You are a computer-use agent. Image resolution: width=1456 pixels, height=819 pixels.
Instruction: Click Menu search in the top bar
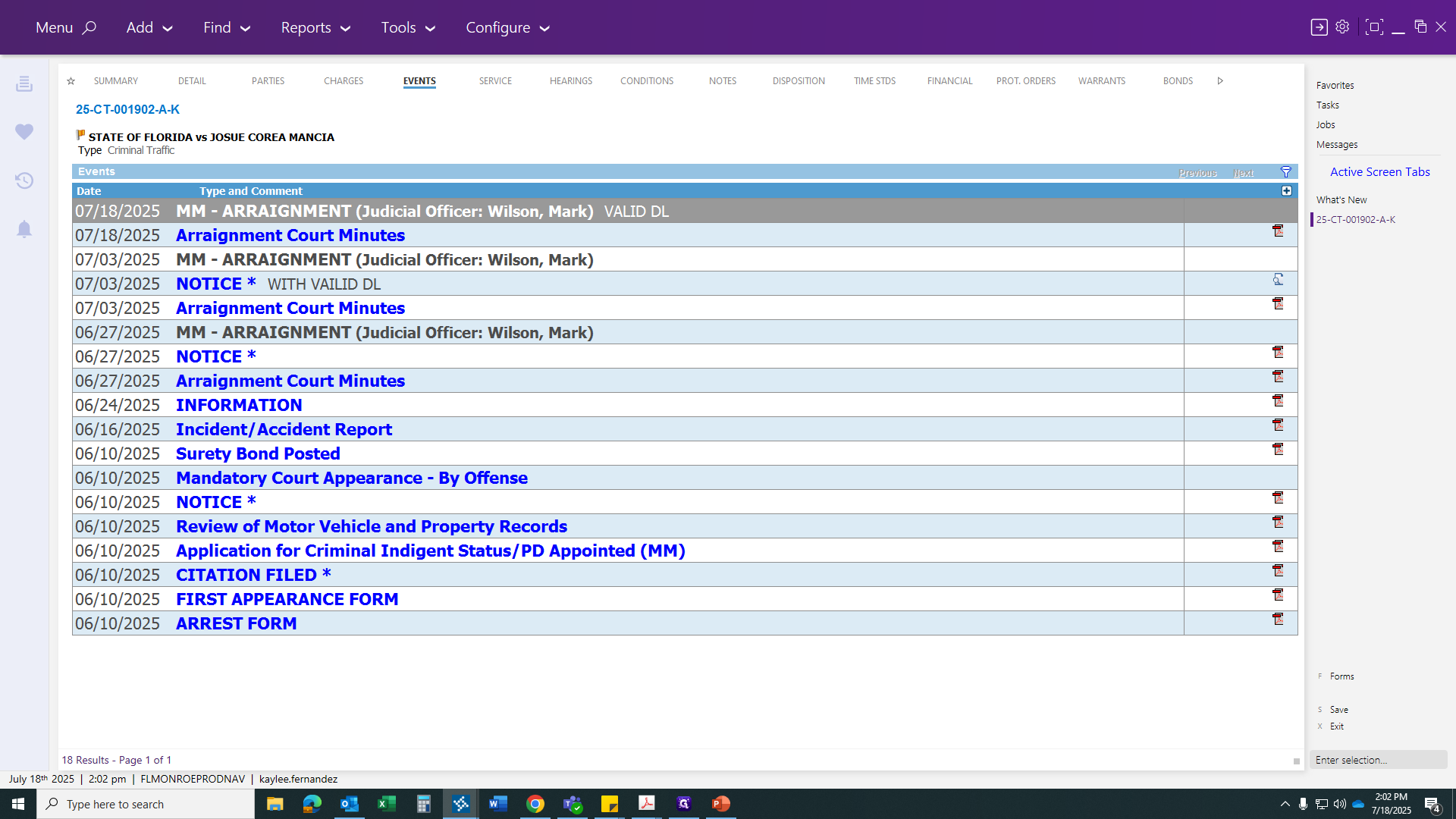click(x=66, y=28)
